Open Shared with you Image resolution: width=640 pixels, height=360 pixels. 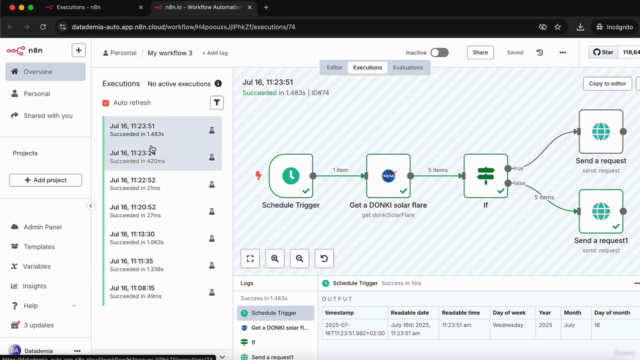(x=45, y=116)
